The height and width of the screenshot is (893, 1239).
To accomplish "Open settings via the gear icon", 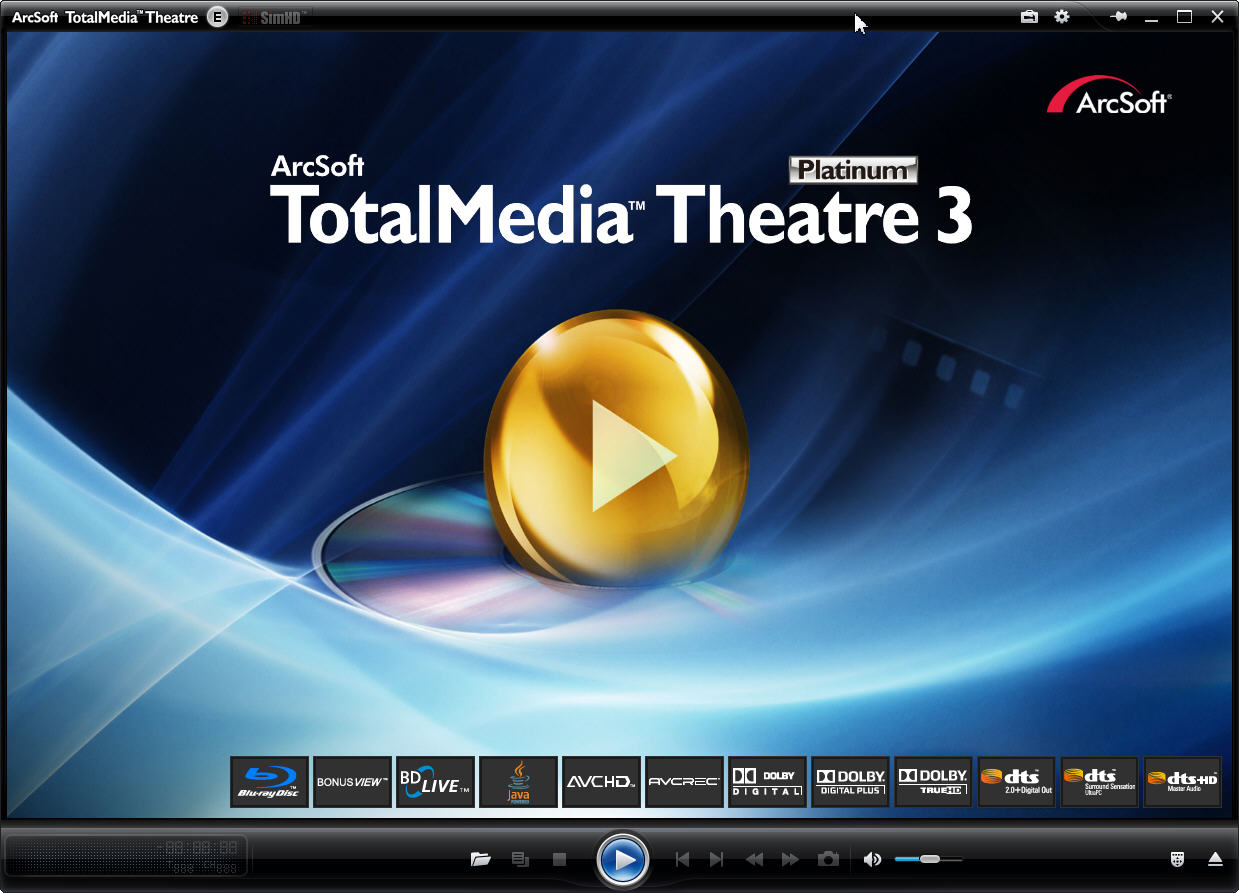I will pyautogui.click(x=1062, y=17).
